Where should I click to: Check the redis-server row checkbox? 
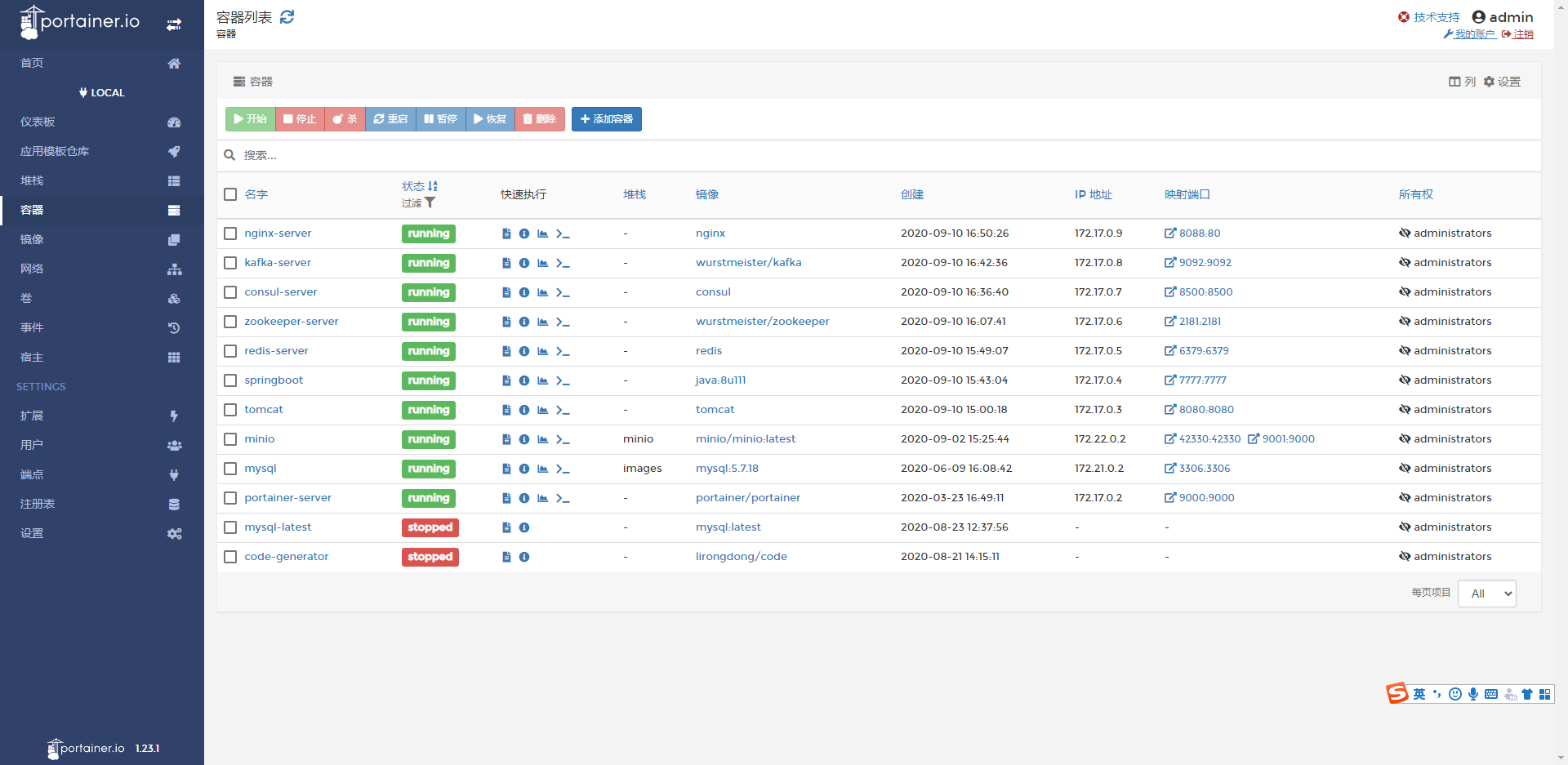coord(230,351)
